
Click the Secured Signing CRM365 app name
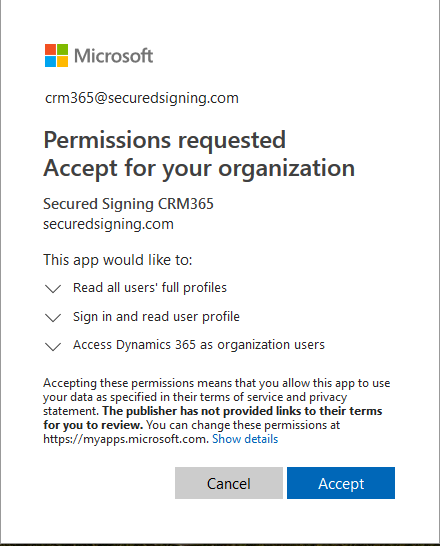(128, 204)
